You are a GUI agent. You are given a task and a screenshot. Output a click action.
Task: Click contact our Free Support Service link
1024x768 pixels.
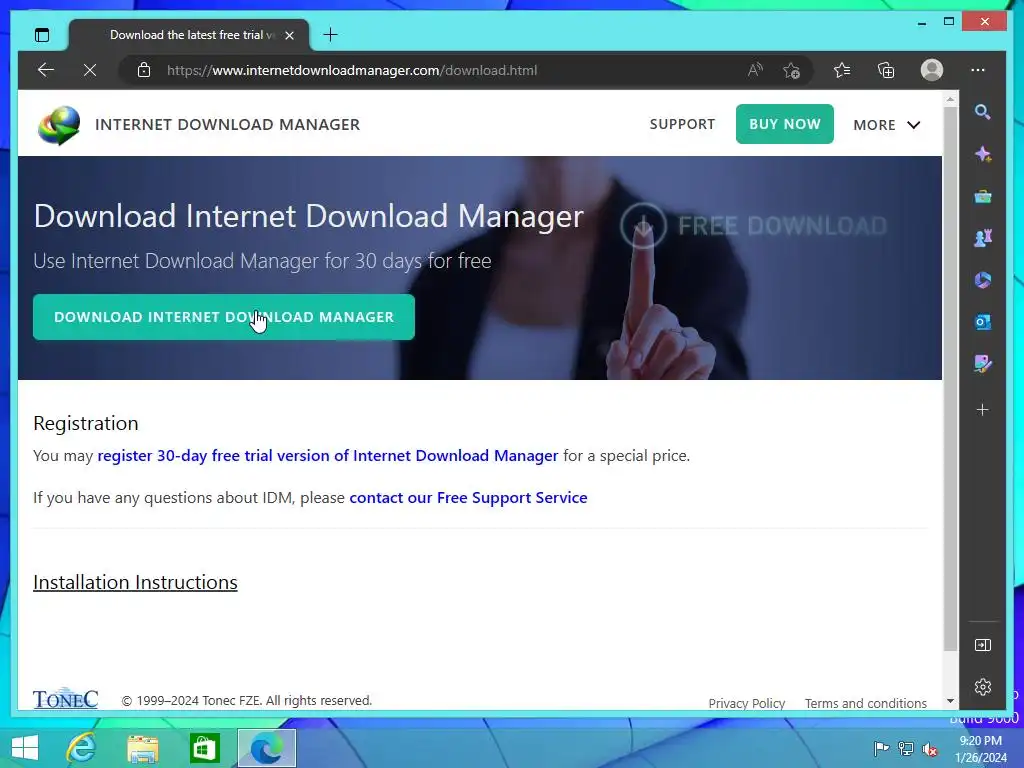click(468, 498)
